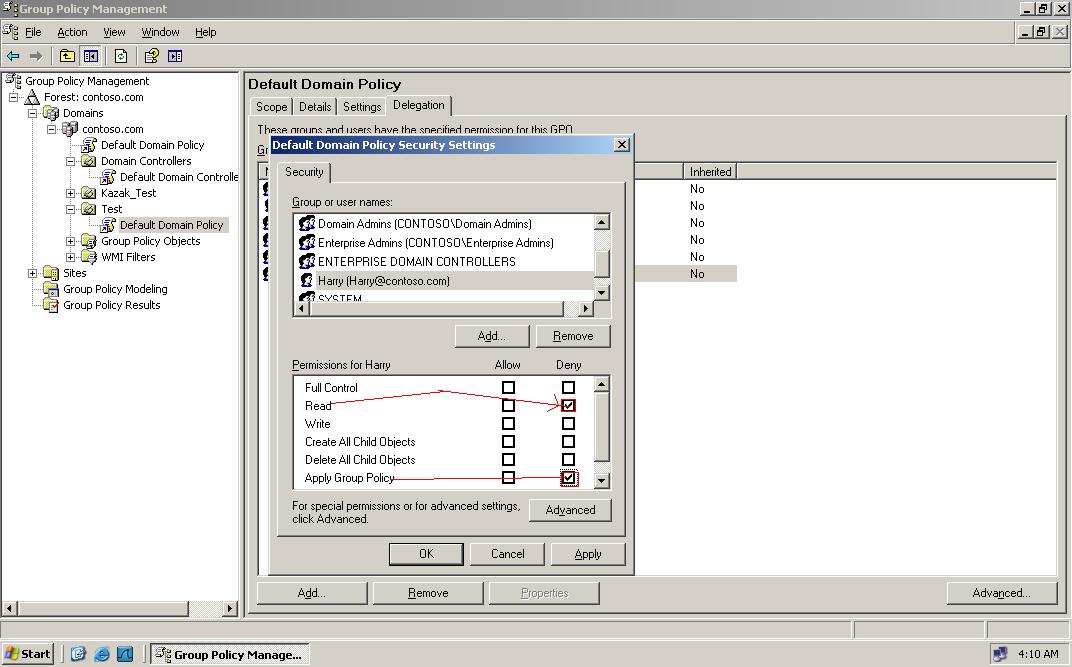Check Deny for Delete All Child Objects

[568, 459]
